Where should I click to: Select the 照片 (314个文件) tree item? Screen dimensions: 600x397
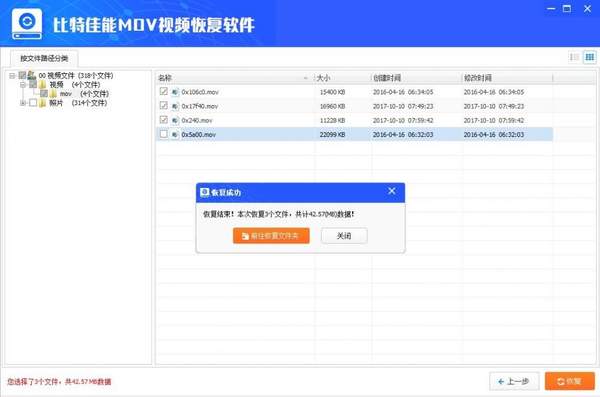click(x=78, y=103)
